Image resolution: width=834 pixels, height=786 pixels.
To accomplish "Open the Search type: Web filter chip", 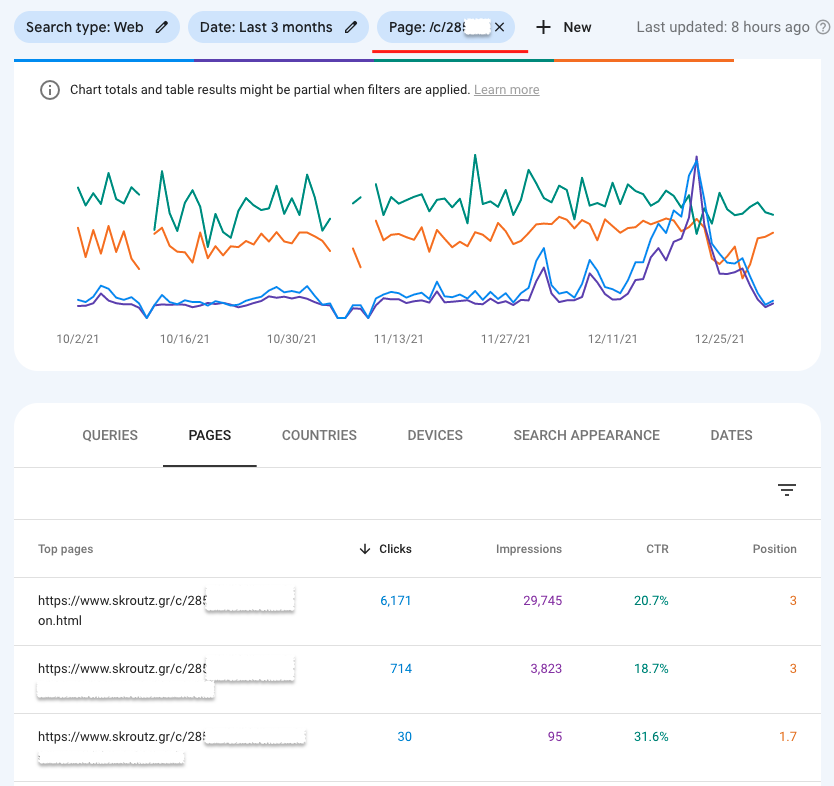I will (x=97, y=27).
